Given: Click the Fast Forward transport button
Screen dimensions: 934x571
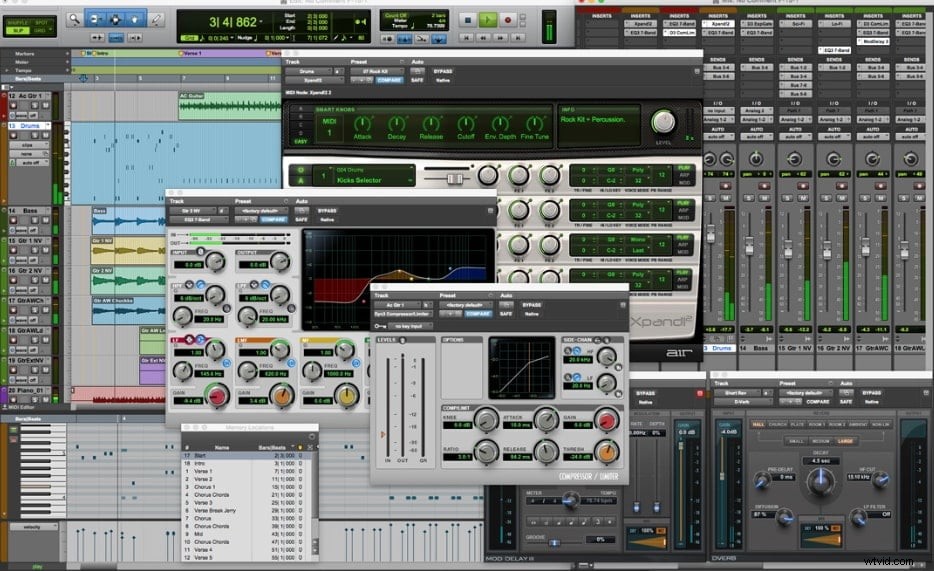Looking at the screenshot, I should tap(501, 38).
